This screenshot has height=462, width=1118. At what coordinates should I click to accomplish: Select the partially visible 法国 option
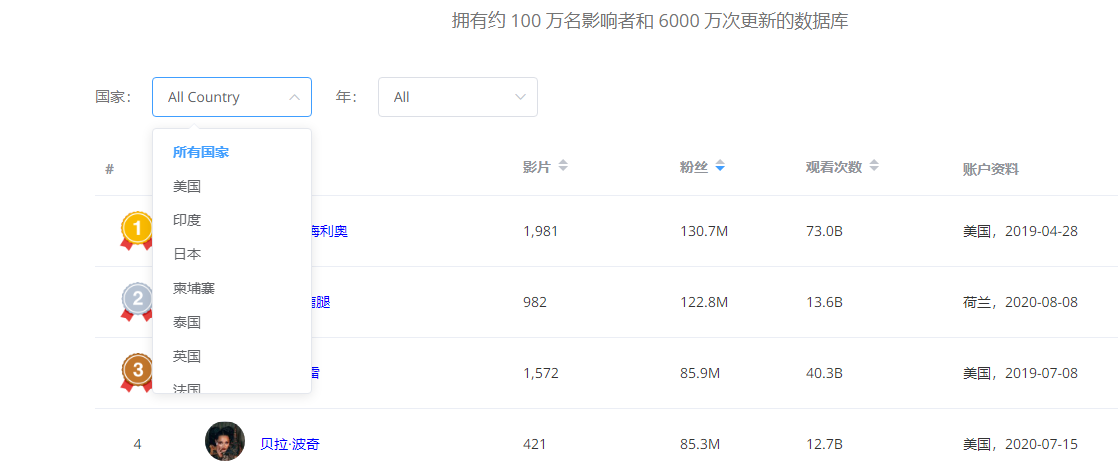click(187, 387)
